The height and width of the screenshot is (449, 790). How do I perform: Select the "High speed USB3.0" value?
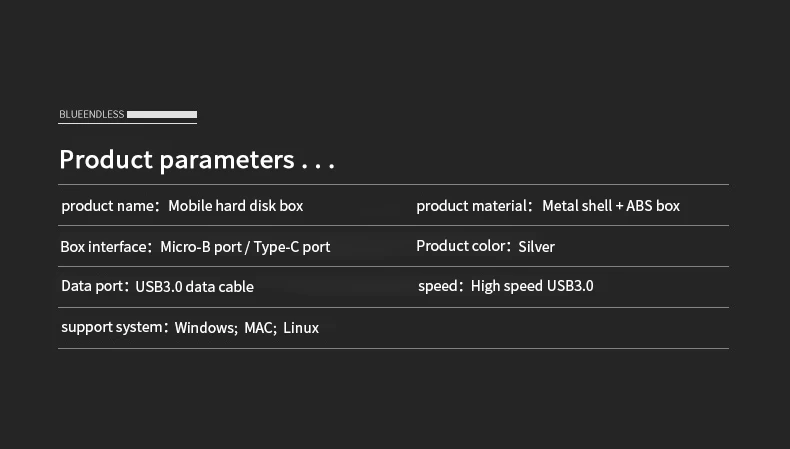(532, 286)
